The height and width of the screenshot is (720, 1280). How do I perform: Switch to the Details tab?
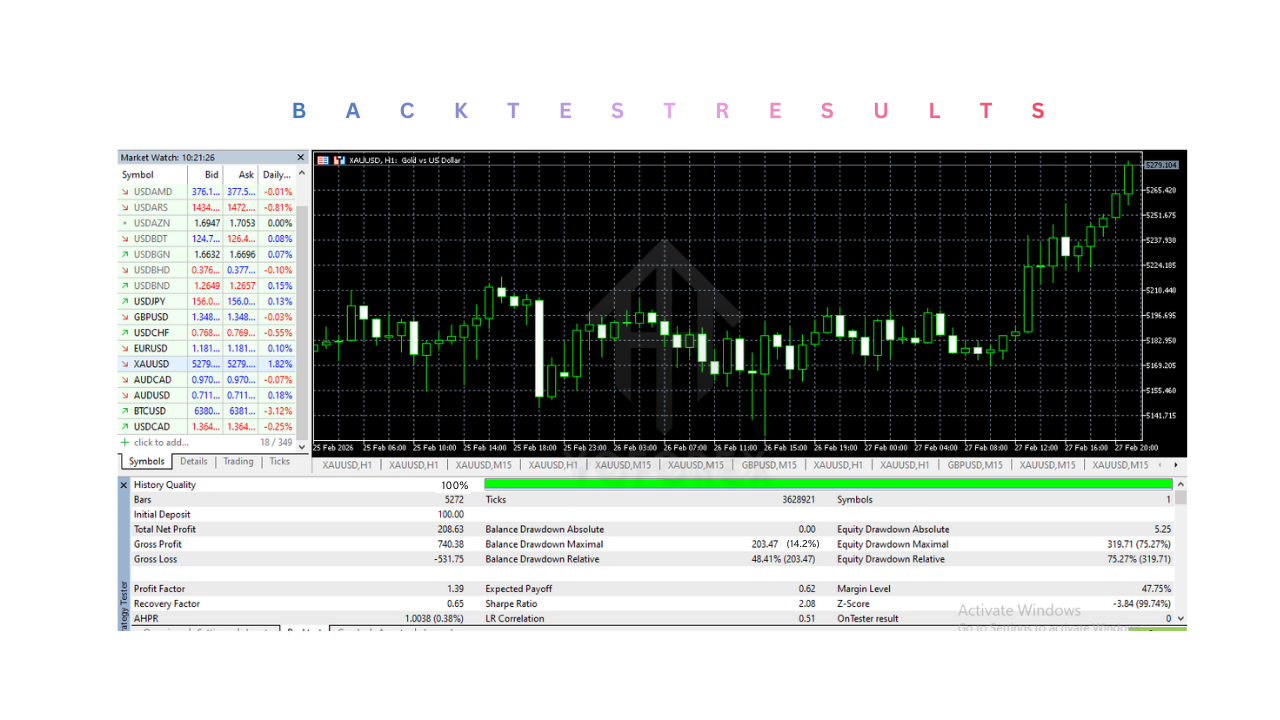click(193, 461)
